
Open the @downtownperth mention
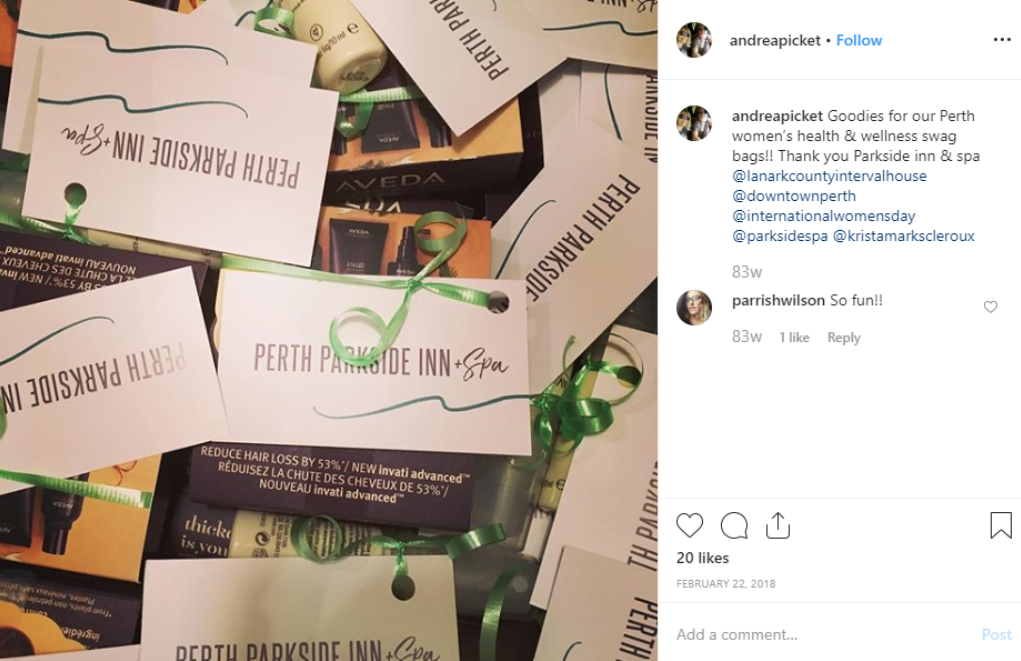click(794, 196)
